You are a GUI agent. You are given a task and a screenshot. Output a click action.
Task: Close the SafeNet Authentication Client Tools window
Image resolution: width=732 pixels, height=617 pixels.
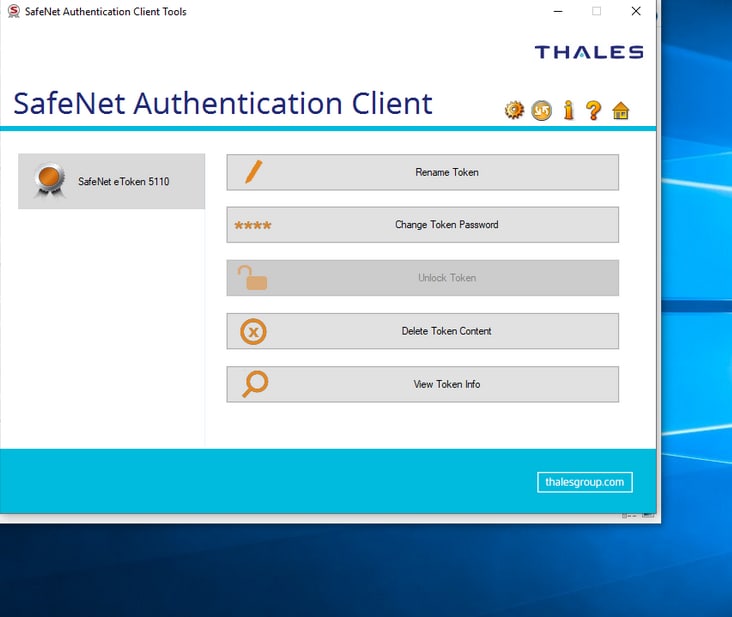[636, 11]
